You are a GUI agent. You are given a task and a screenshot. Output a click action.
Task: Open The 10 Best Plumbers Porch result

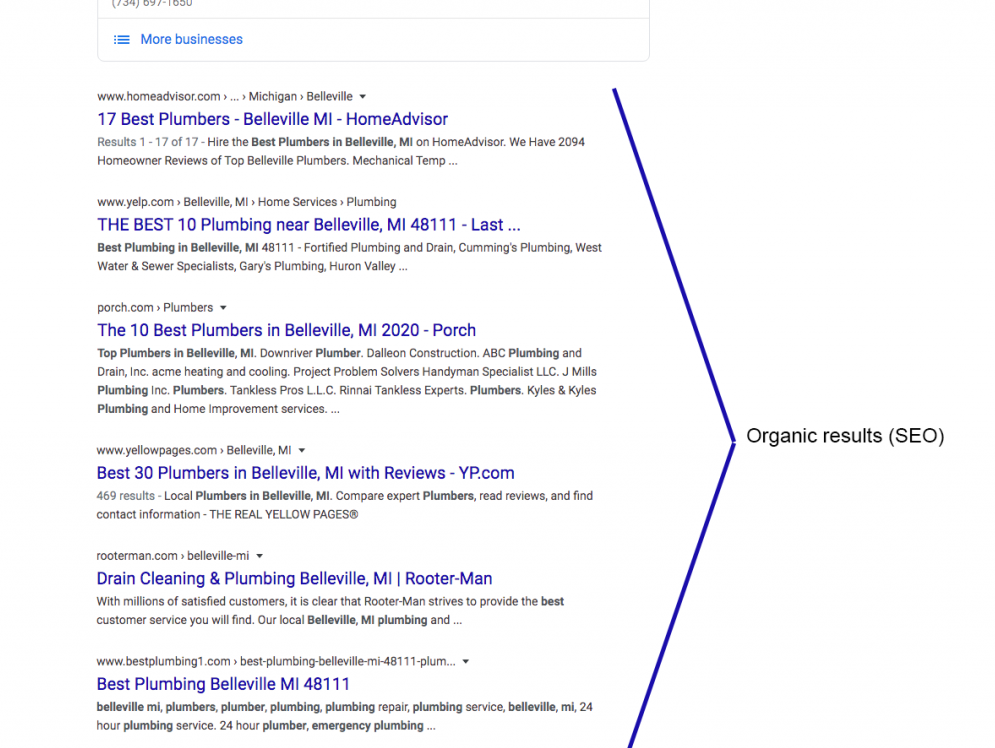coord(286,330)
